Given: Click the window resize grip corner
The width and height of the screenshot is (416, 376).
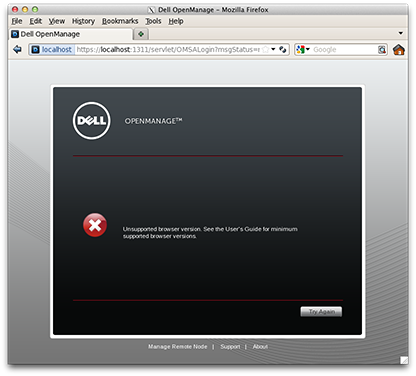Looking at the screenshot, I should 404,360.
